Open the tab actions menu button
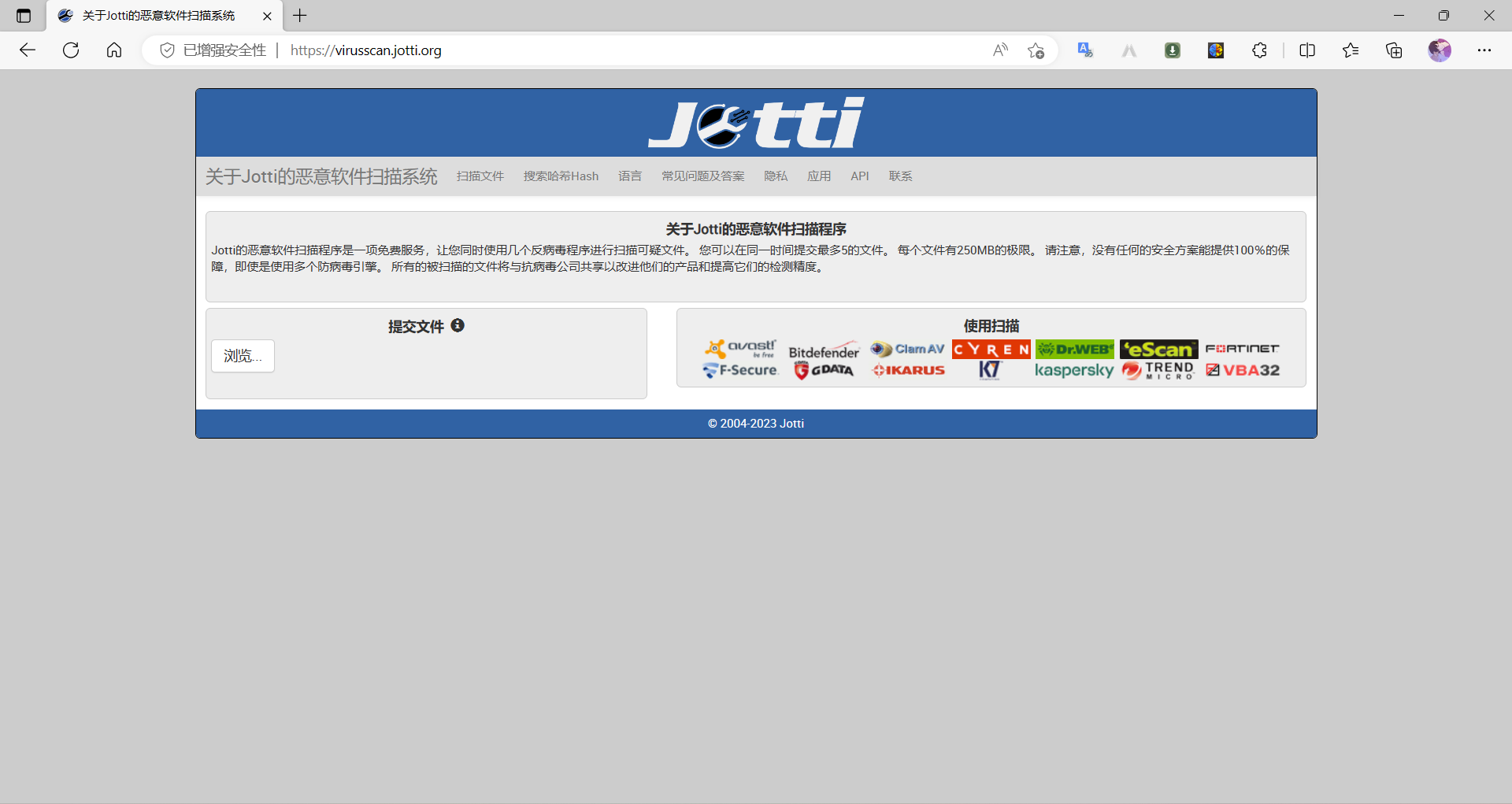The width and height of the screenshot is (1512, 804). tap(24, 16)
